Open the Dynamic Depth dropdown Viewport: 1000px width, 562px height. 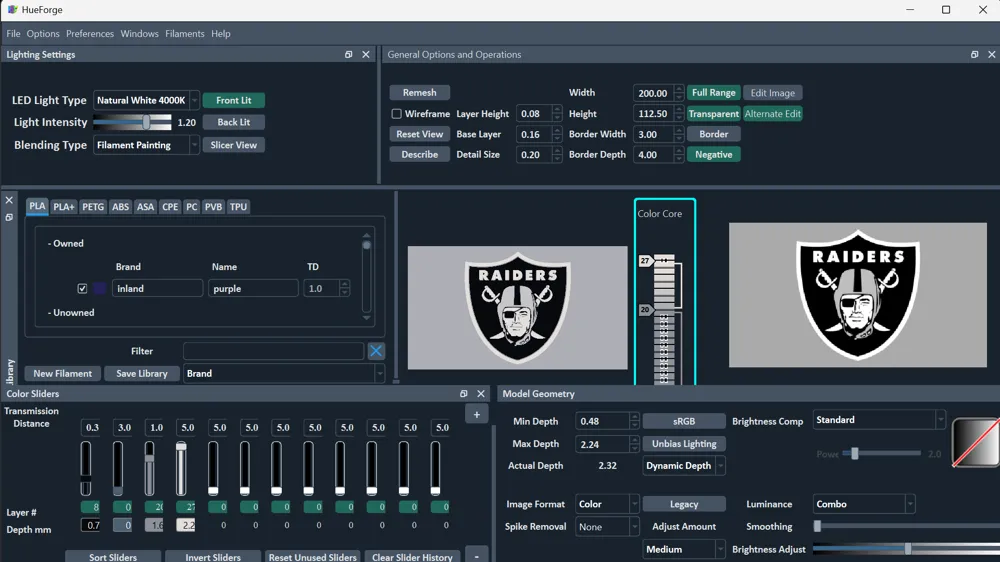[x=684, y=466]
